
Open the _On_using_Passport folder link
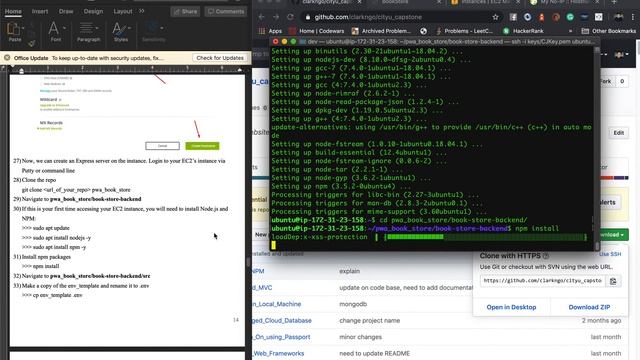coord(281,337)
